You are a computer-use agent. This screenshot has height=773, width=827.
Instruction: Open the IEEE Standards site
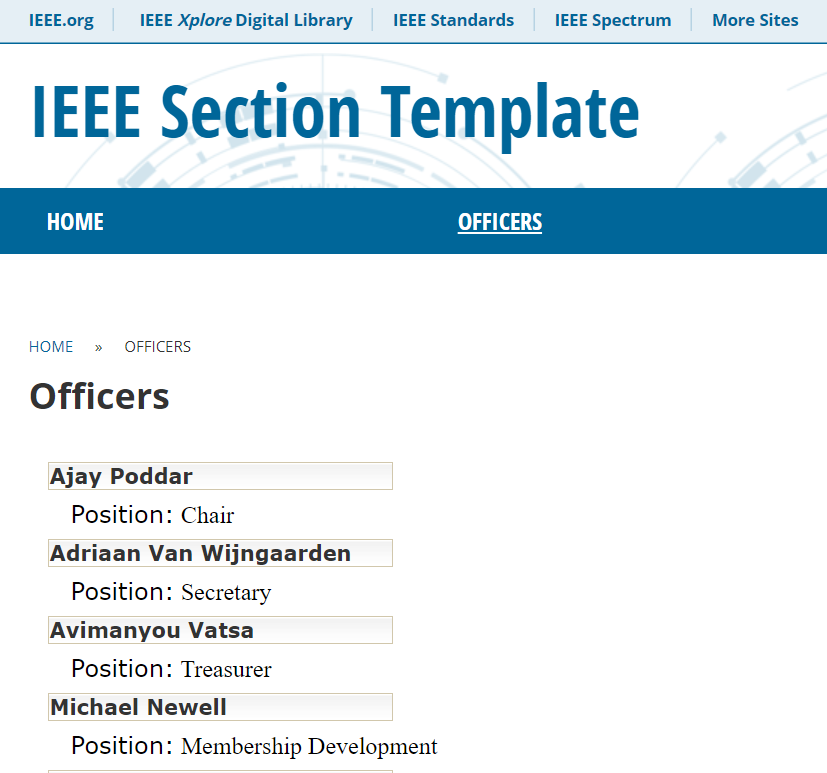tap(453, 19)
